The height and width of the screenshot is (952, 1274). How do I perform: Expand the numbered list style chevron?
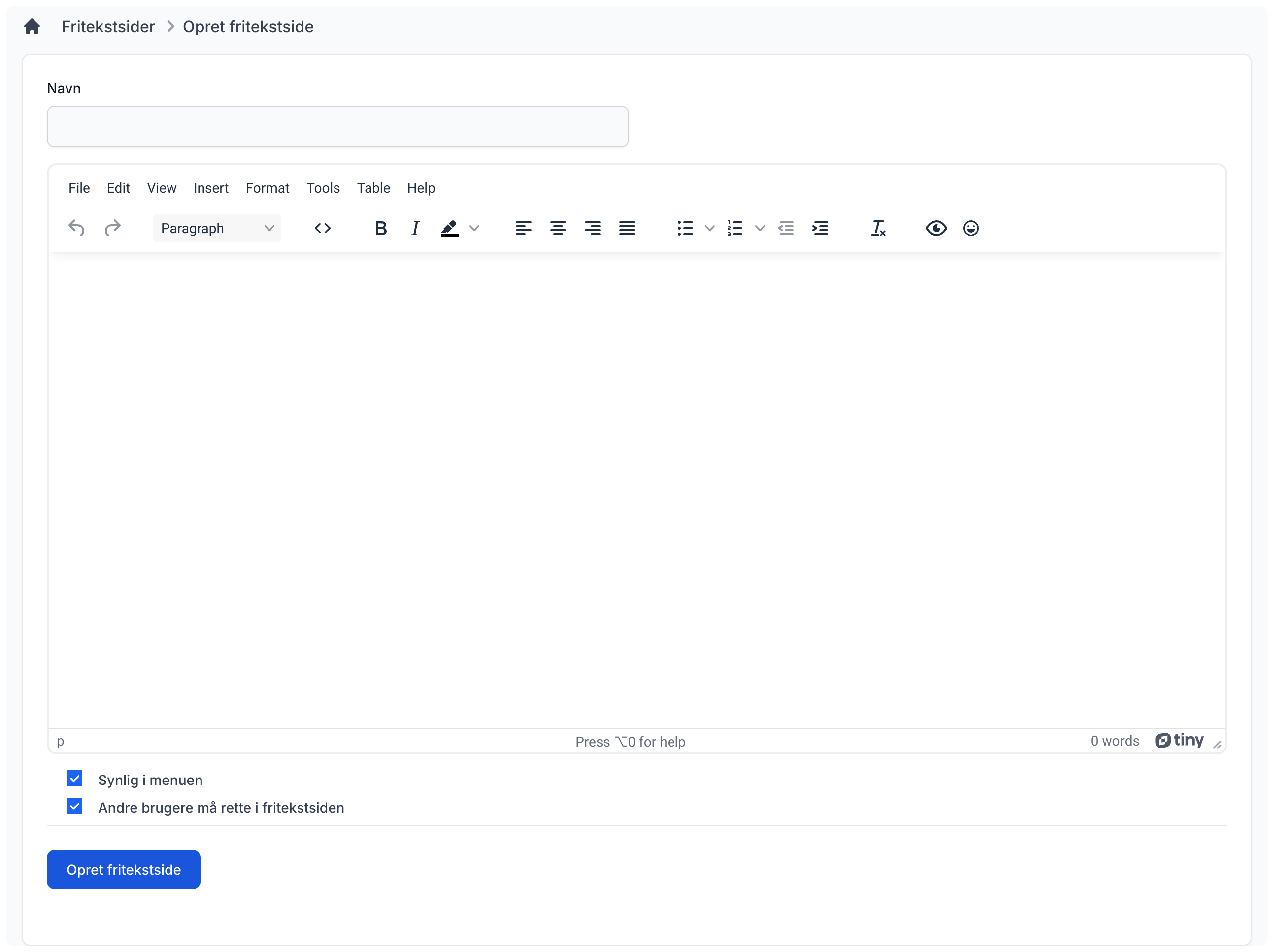click(760, 228)
